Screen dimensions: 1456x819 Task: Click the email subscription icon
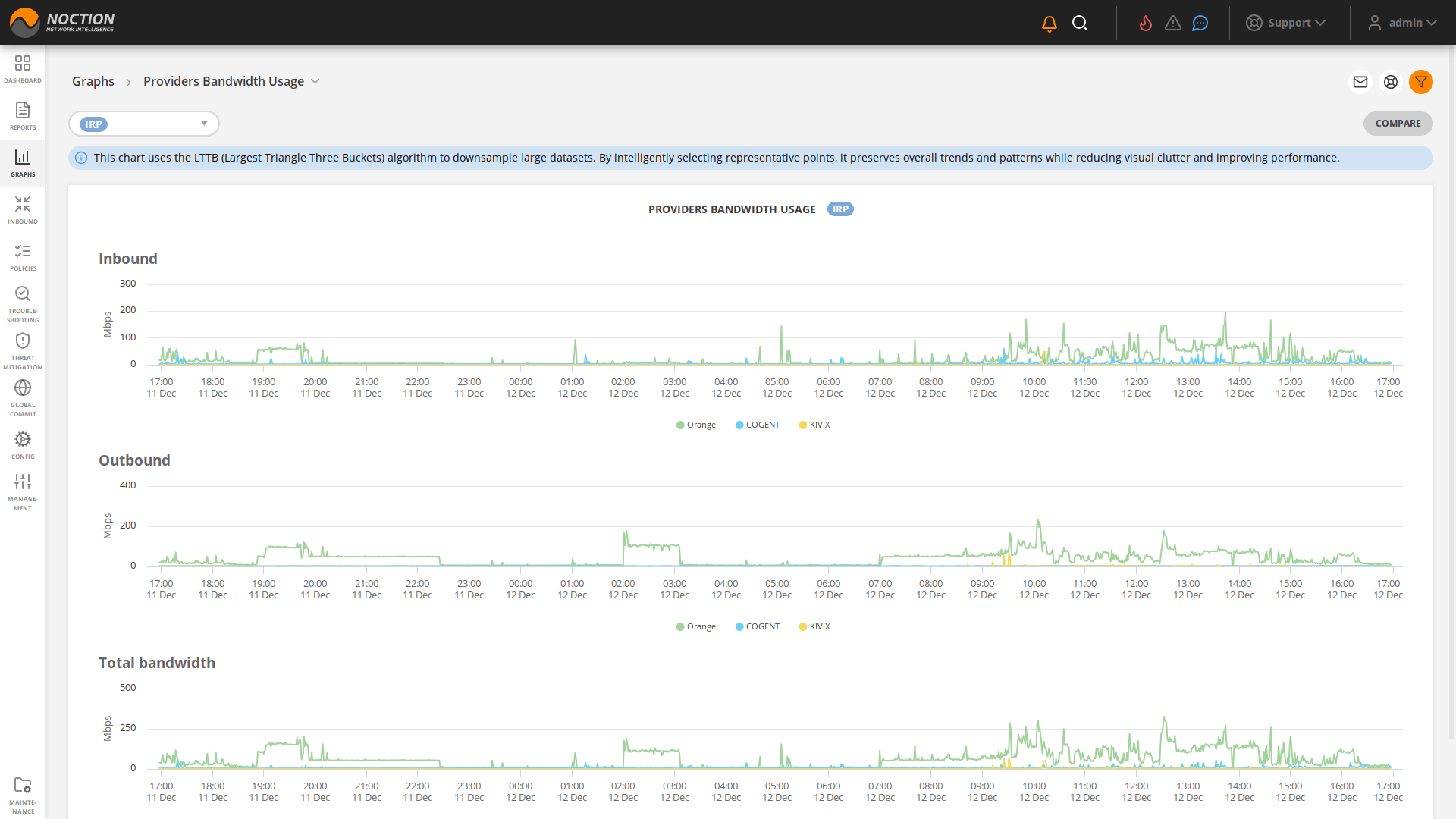click(1360, 82)
